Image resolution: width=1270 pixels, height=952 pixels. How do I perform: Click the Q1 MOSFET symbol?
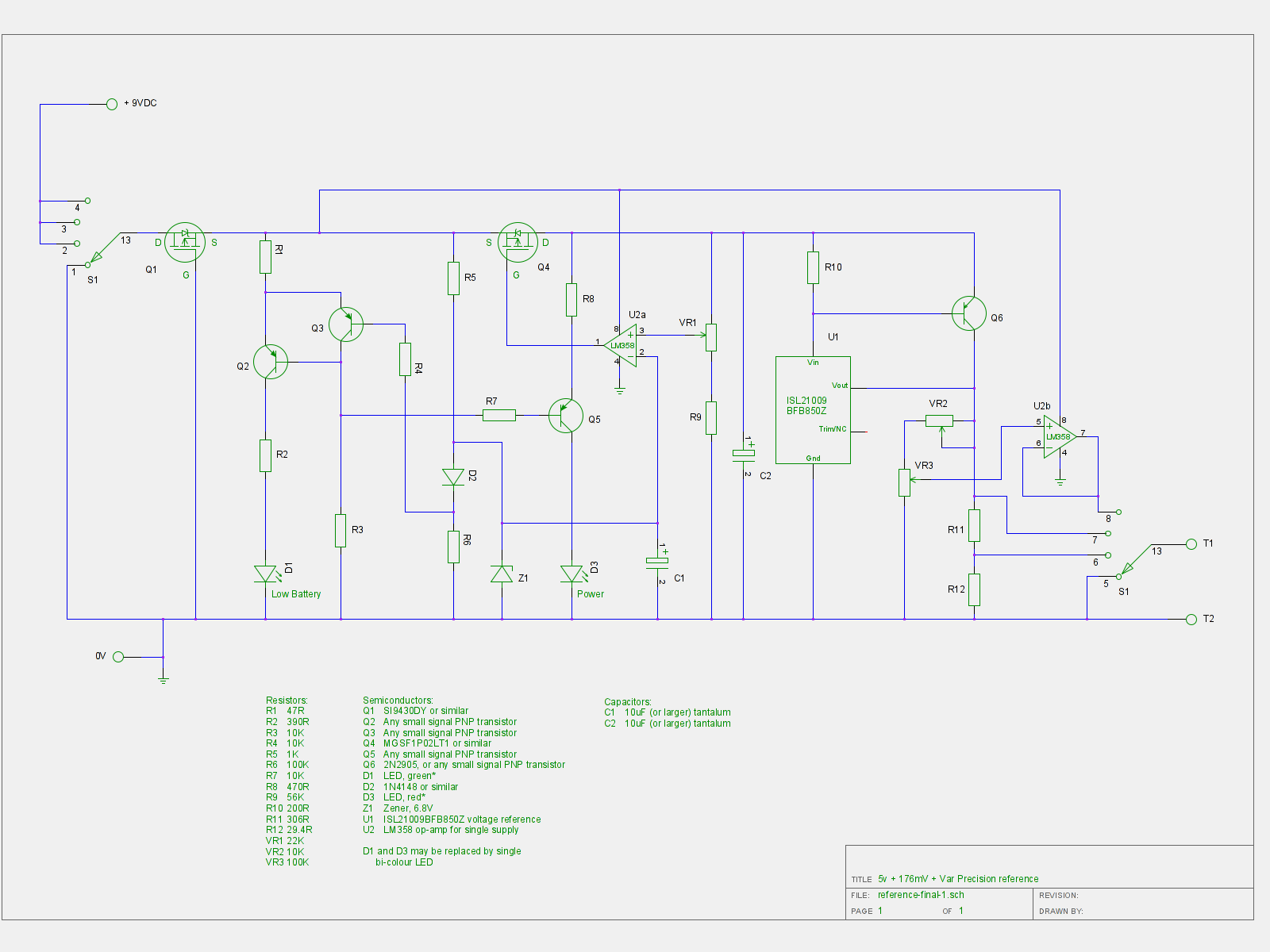pyautogui.click(x=185, y=242)
